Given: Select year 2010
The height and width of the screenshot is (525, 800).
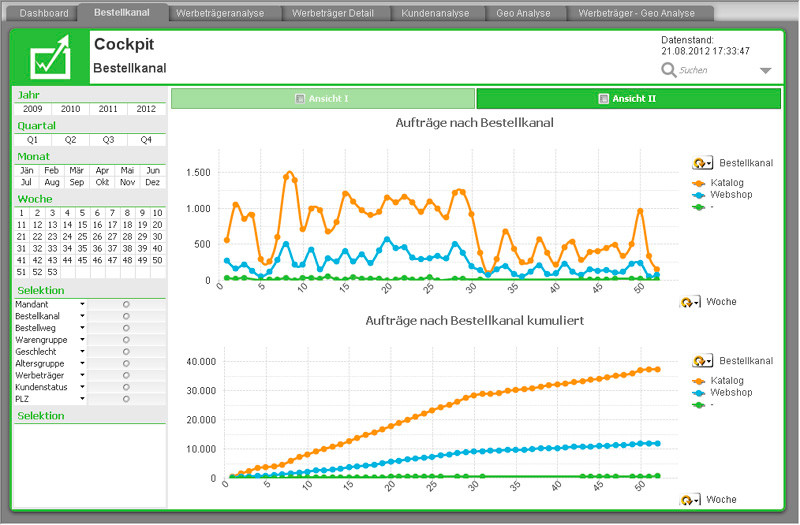Looking at the screenshot, I should tap(70, 109).
